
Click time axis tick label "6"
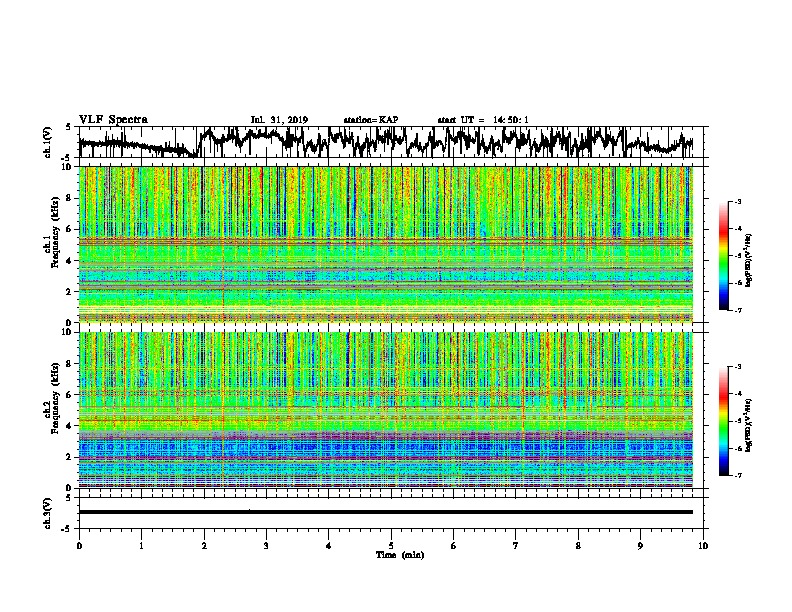coord(454,546)
